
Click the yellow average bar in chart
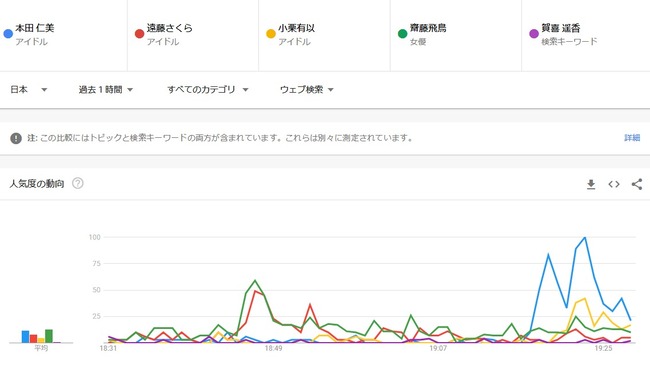tap(41, 340)
